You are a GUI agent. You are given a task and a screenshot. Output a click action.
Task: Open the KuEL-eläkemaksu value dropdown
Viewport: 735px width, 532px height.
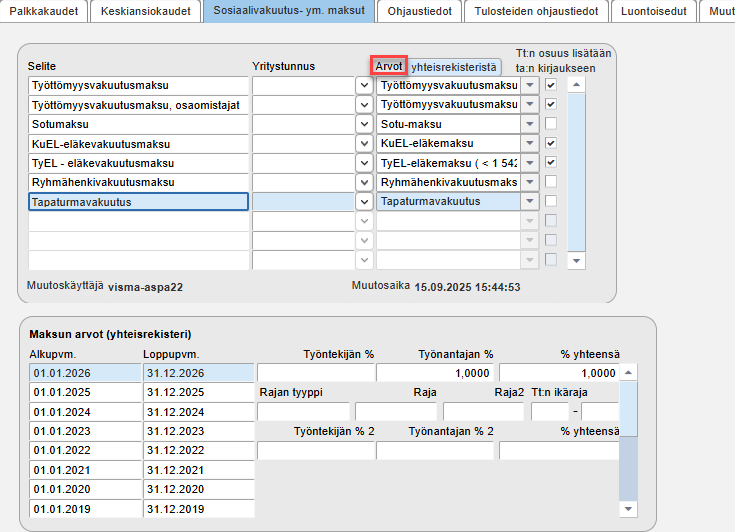[530, 143]
